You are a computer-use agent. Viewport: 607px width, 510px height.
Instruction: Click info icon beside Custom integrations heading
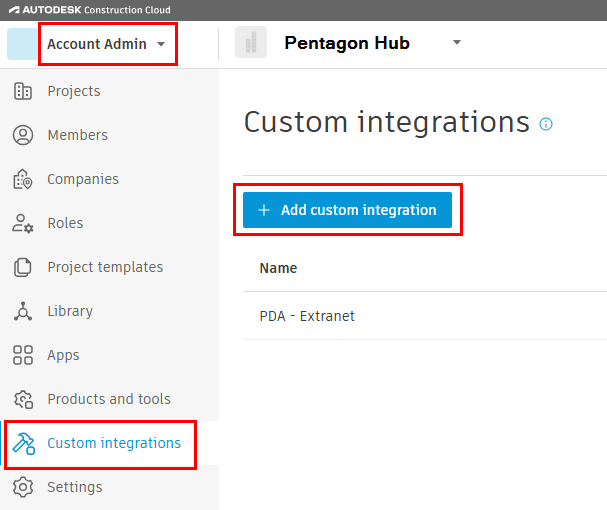click(x=546, y=124)
